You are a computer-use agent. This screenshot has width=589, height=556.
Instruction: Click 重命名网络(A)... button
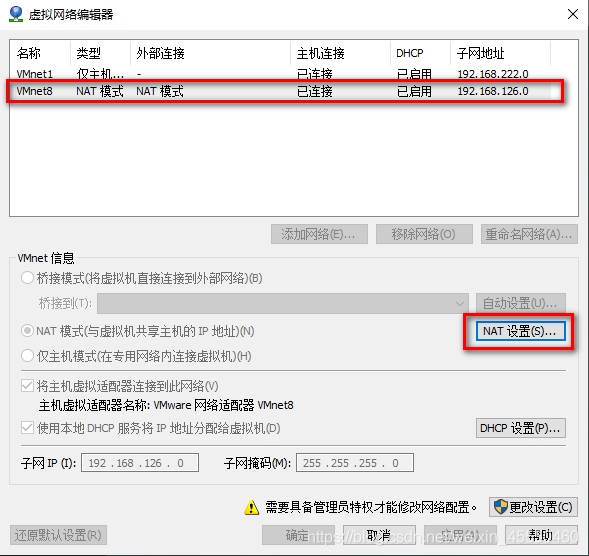point(529,234)
